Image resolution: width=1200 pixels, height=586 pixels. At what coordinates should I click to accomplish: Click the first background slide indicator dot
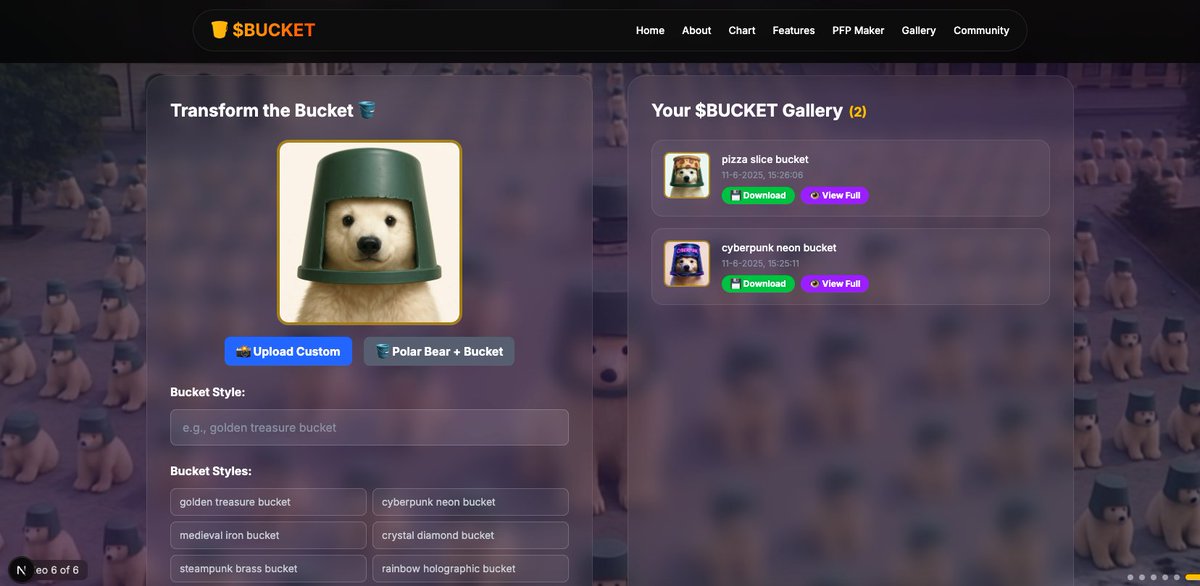point(1130,577)
